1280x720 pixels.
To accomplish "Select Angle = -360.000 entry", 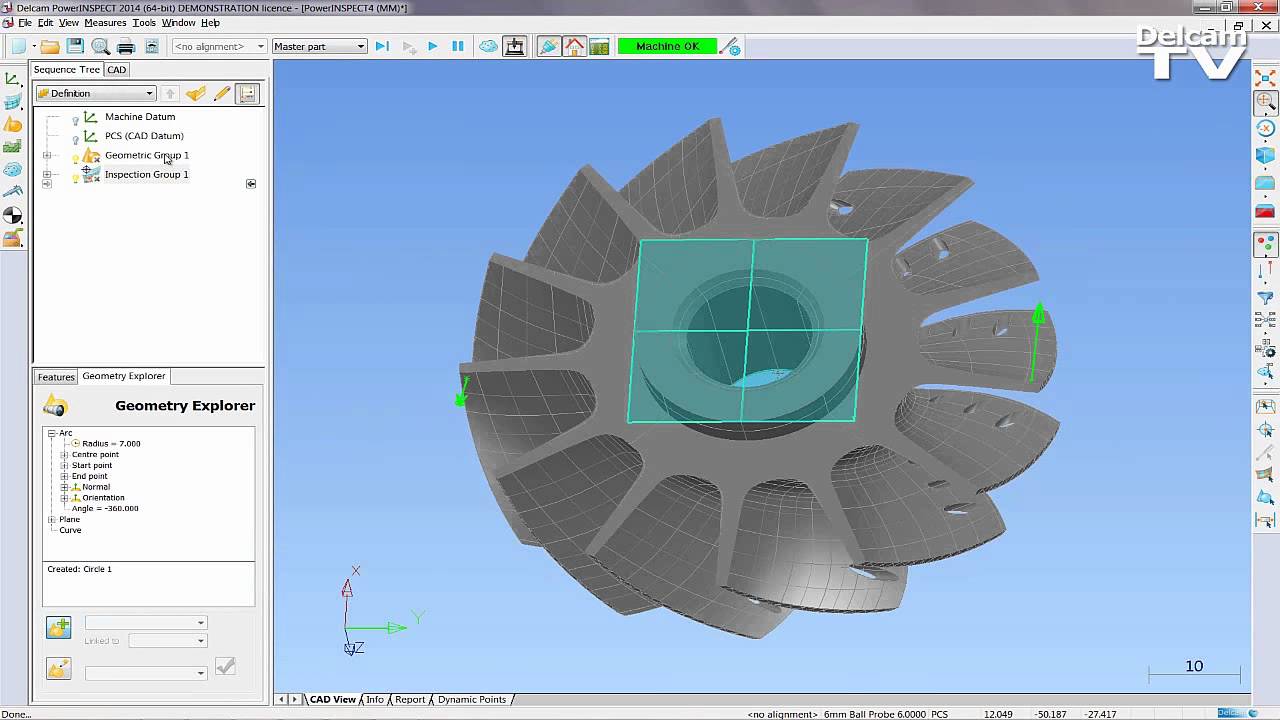I will (x=105, y=508).
